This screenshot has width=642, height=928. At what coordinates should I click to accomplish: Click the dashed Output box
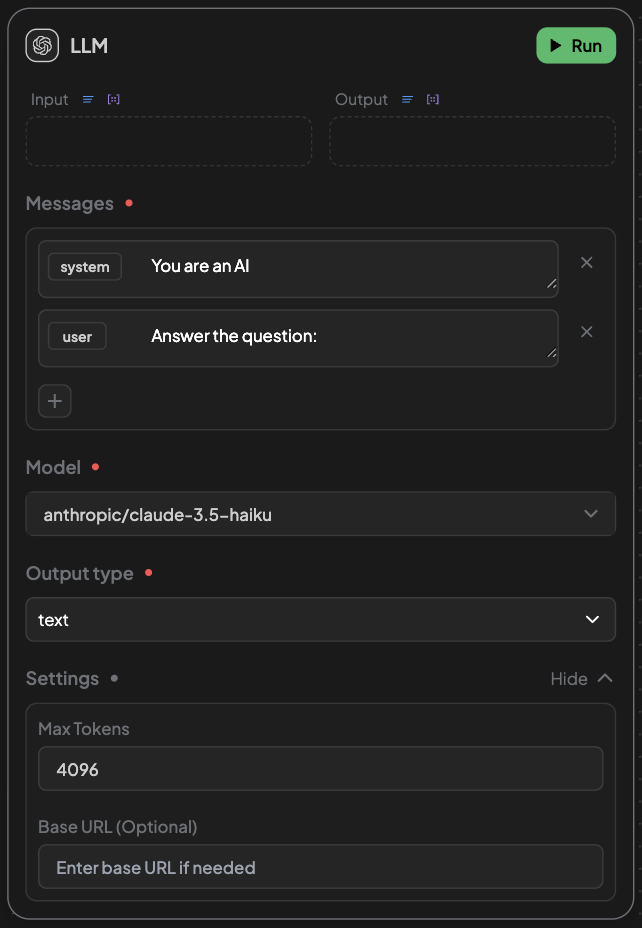click(x=472, y=141)
